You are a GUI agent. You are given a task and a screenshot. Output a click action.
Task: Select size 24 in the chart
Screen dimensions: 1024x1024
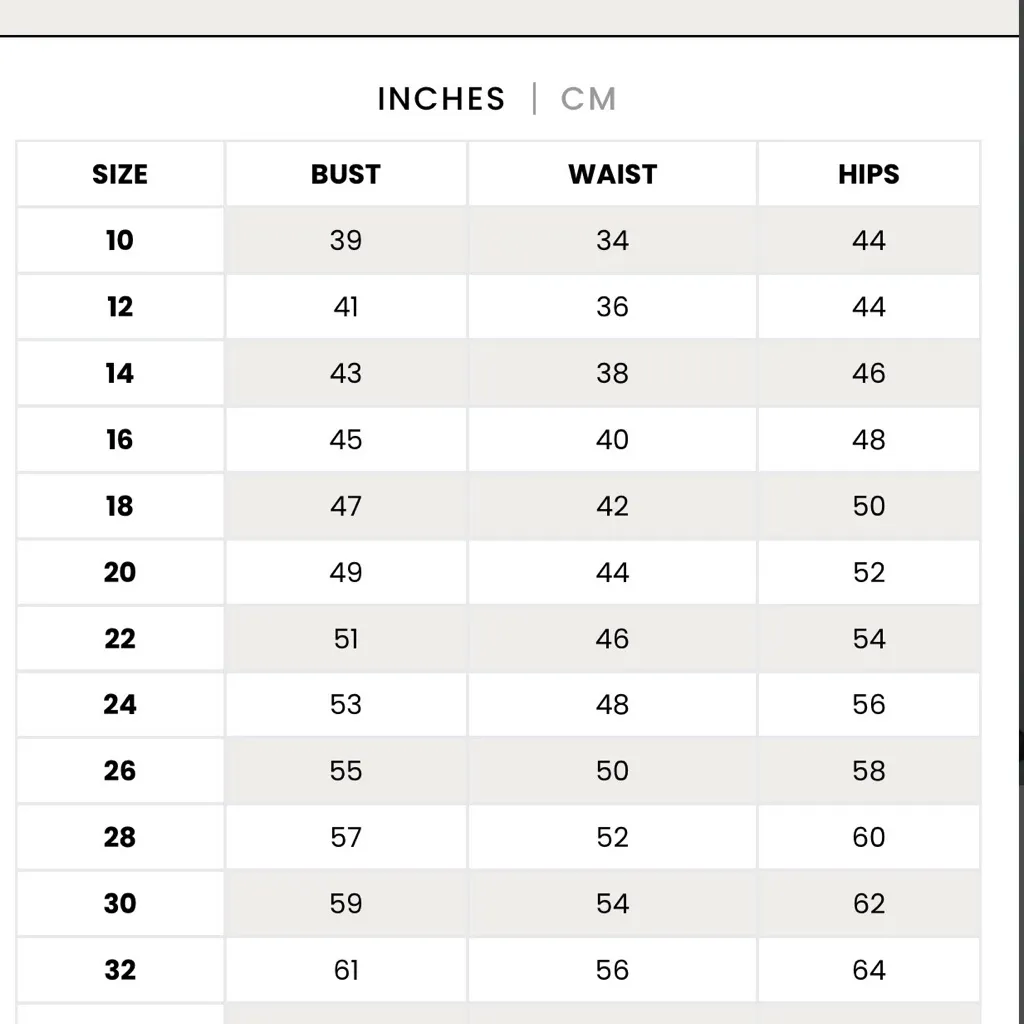[120, 705]
